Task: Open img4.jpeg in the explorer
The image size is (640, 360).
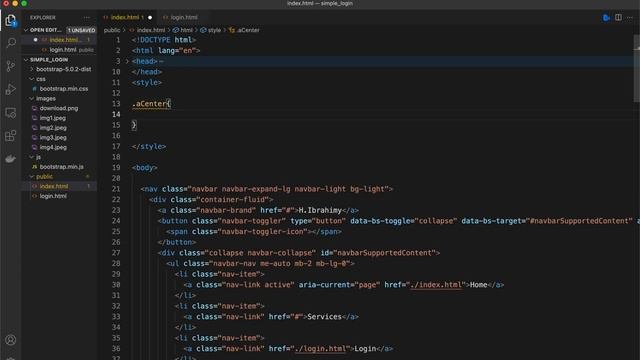Action: (53, 147)
